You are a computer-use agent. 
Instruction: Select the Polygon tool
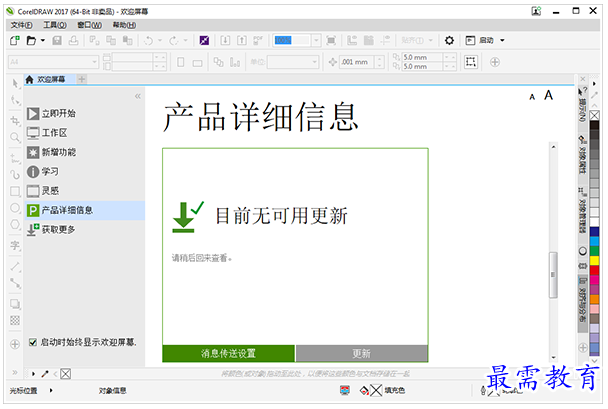[15, 224]
